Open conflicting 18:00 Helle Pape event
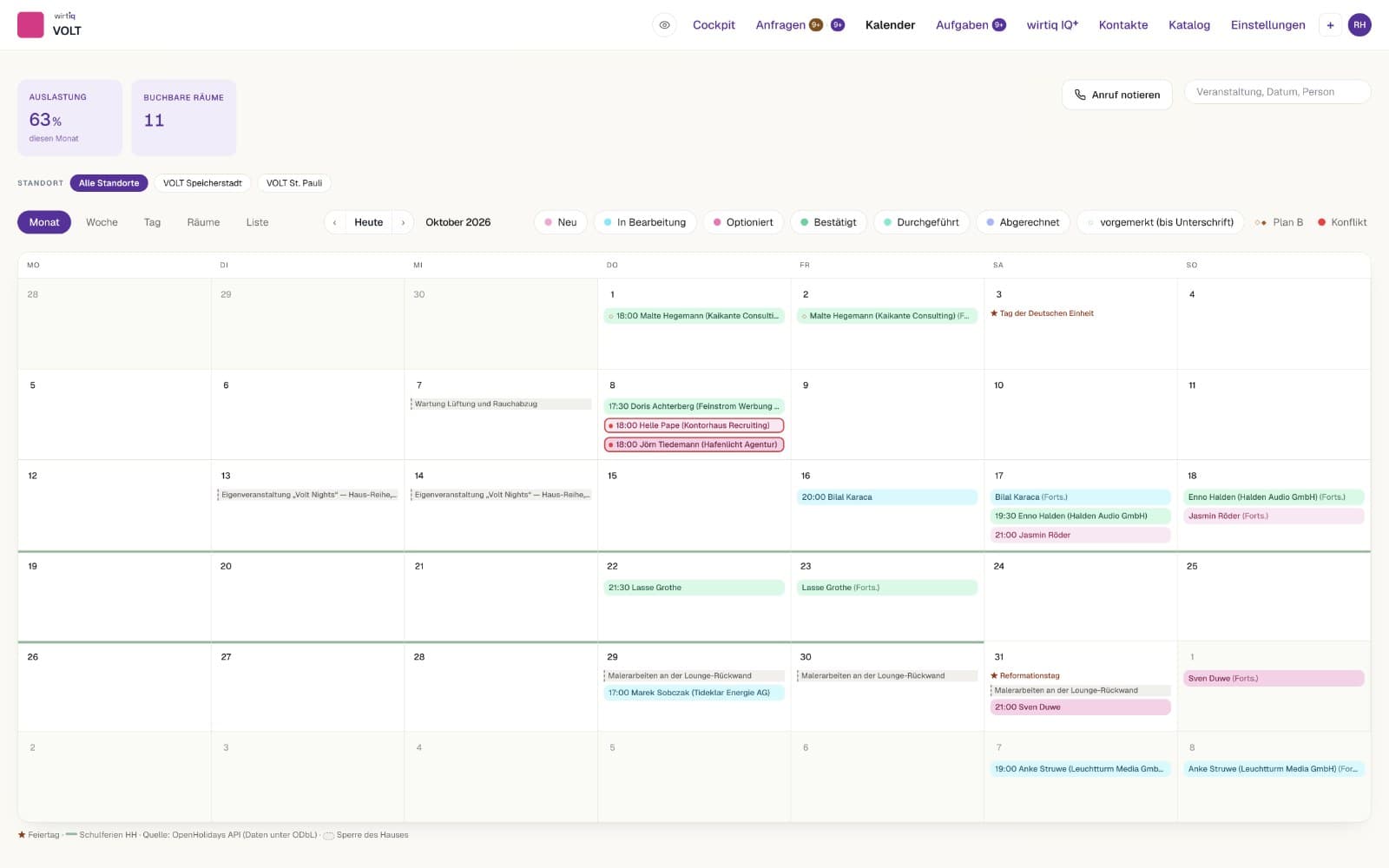 694,425
